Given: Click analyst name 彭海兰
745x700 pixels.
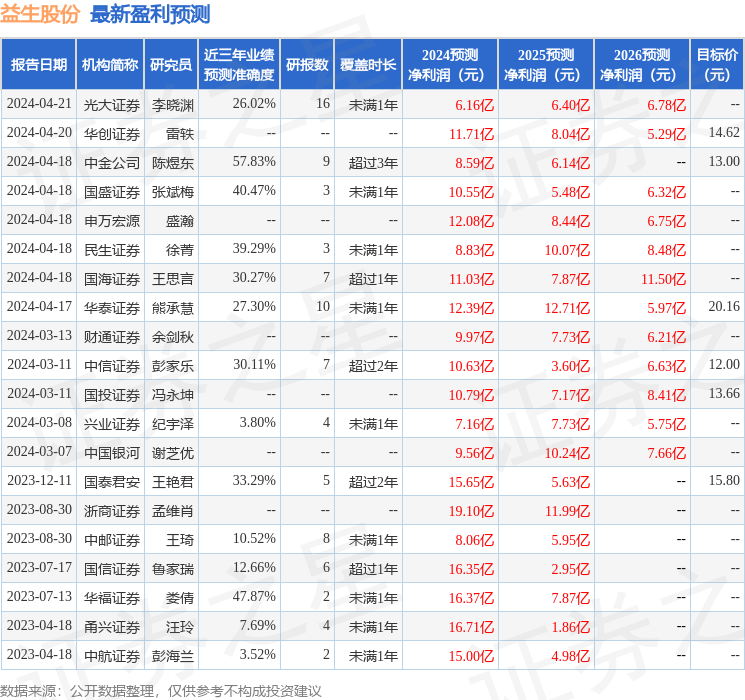Looking at the screenshot, I should point(173,656).
